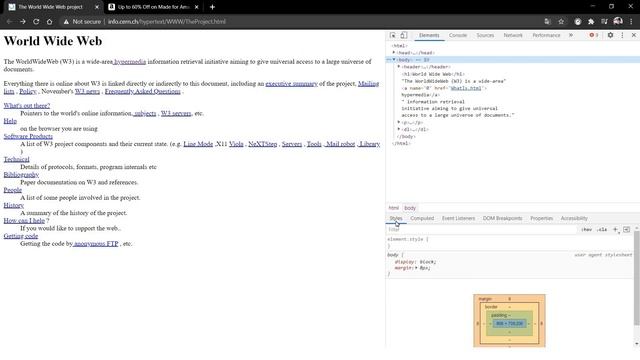The height and width of the screenshot is (360, 640).
Task: Close the World Wide Web project tab
Action: [97, 7]
